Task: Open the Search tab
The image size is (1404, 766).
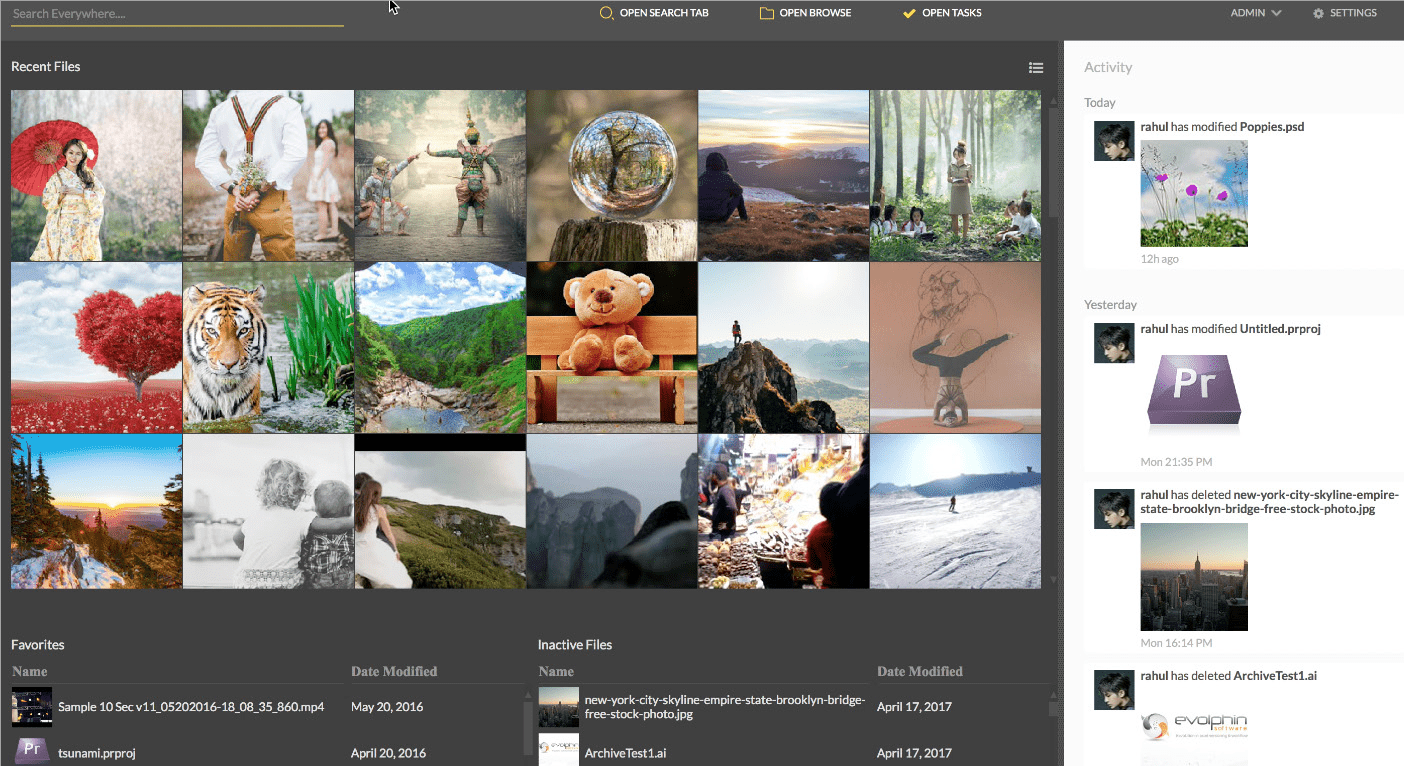Action: 653,13
